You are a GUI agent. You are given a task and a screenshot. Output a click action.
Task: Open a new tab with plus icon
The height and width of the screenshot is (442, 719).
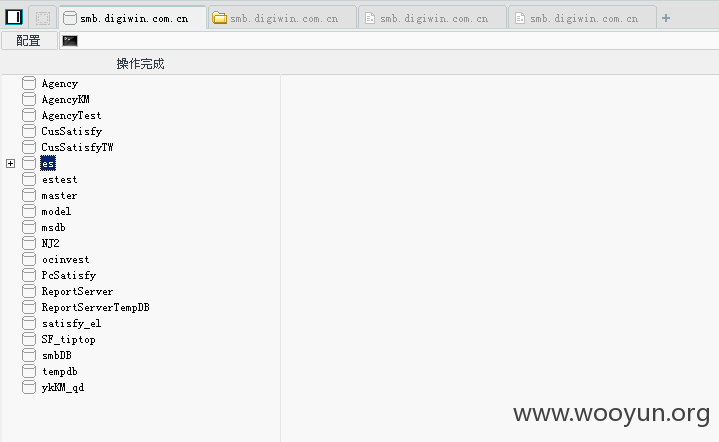click(x=666, y=18)
